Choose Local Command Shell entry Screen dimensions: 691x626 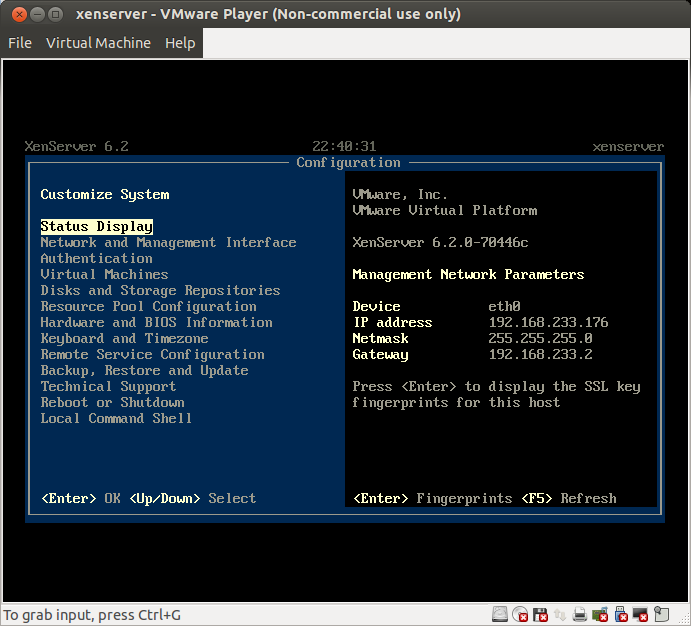tap(116, 419)
